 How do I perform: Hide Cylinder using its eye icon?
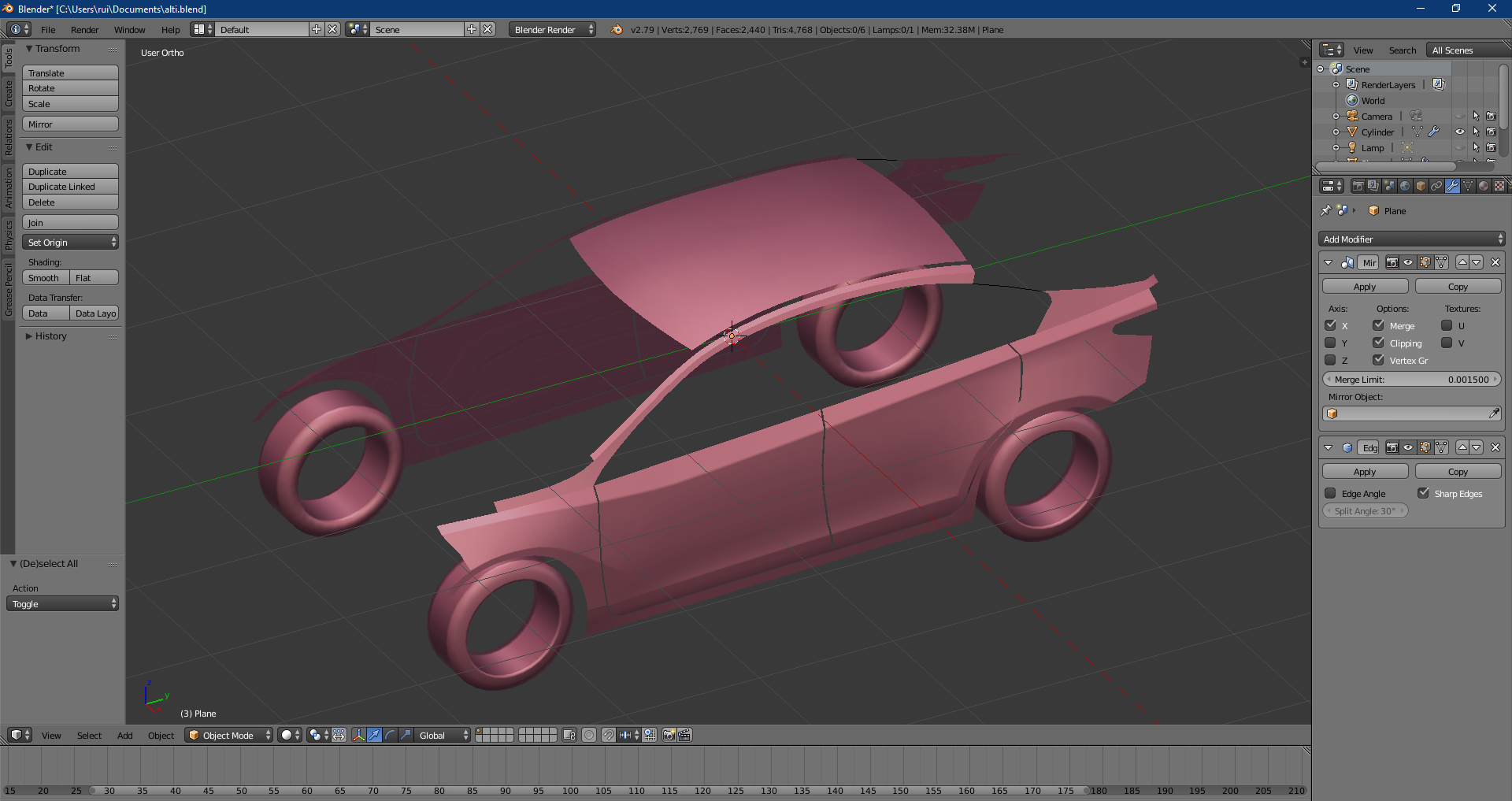point(1459,132)
